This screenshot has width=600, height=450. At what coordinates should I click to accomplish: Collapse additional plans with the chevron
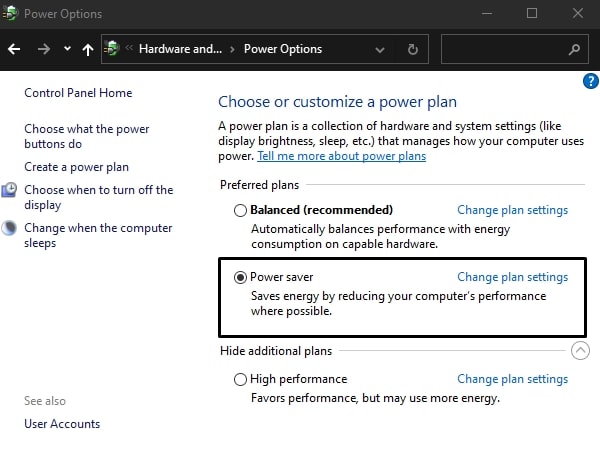click(580, 351)
